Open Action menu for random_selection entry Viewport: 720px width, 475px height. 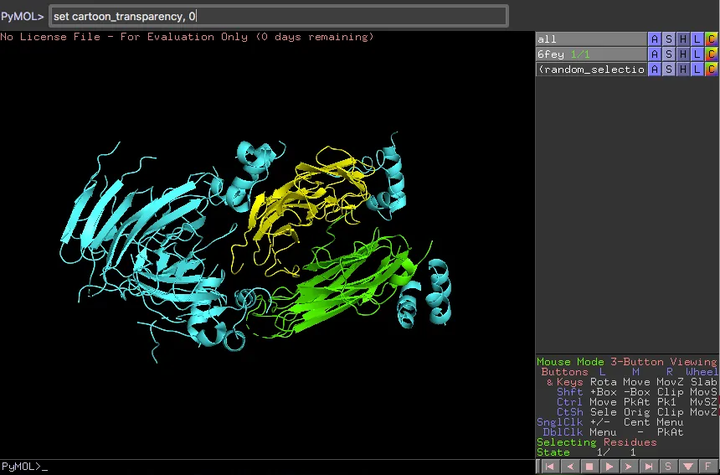654,69
